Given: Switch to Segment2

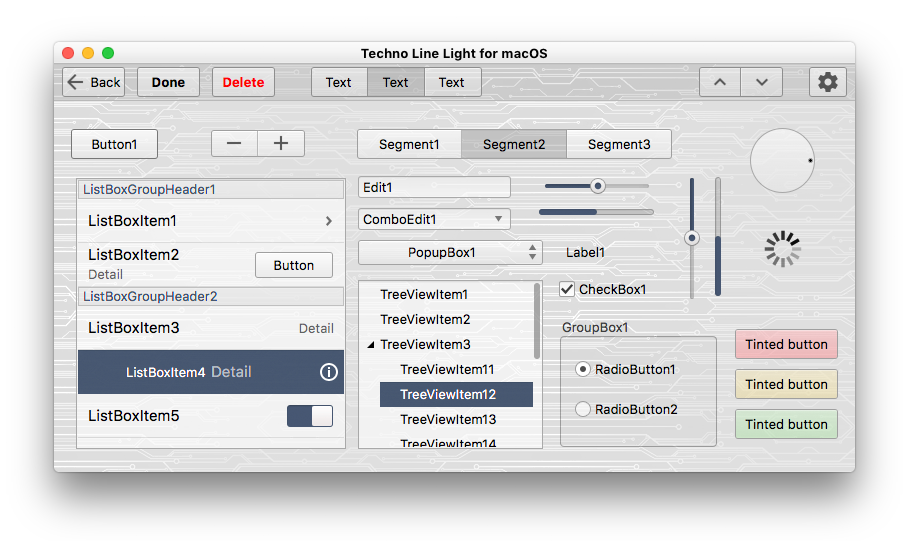Looking at the screenshot, I should (x=514, y=144).
